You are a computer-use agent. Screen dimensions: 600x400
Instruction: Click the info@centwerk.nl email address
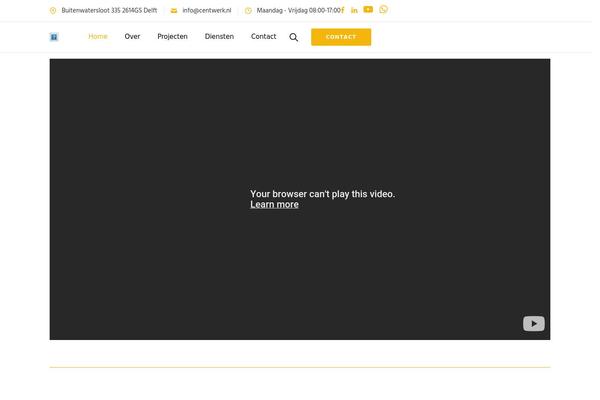click(x=209, y=11)
